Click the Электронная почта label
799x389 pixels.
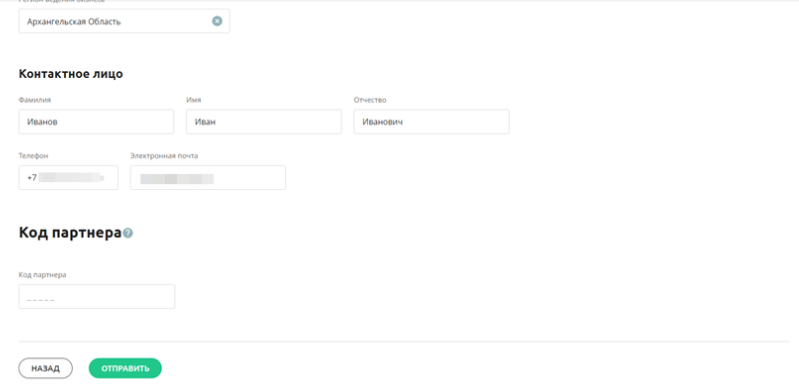[164, 156]
